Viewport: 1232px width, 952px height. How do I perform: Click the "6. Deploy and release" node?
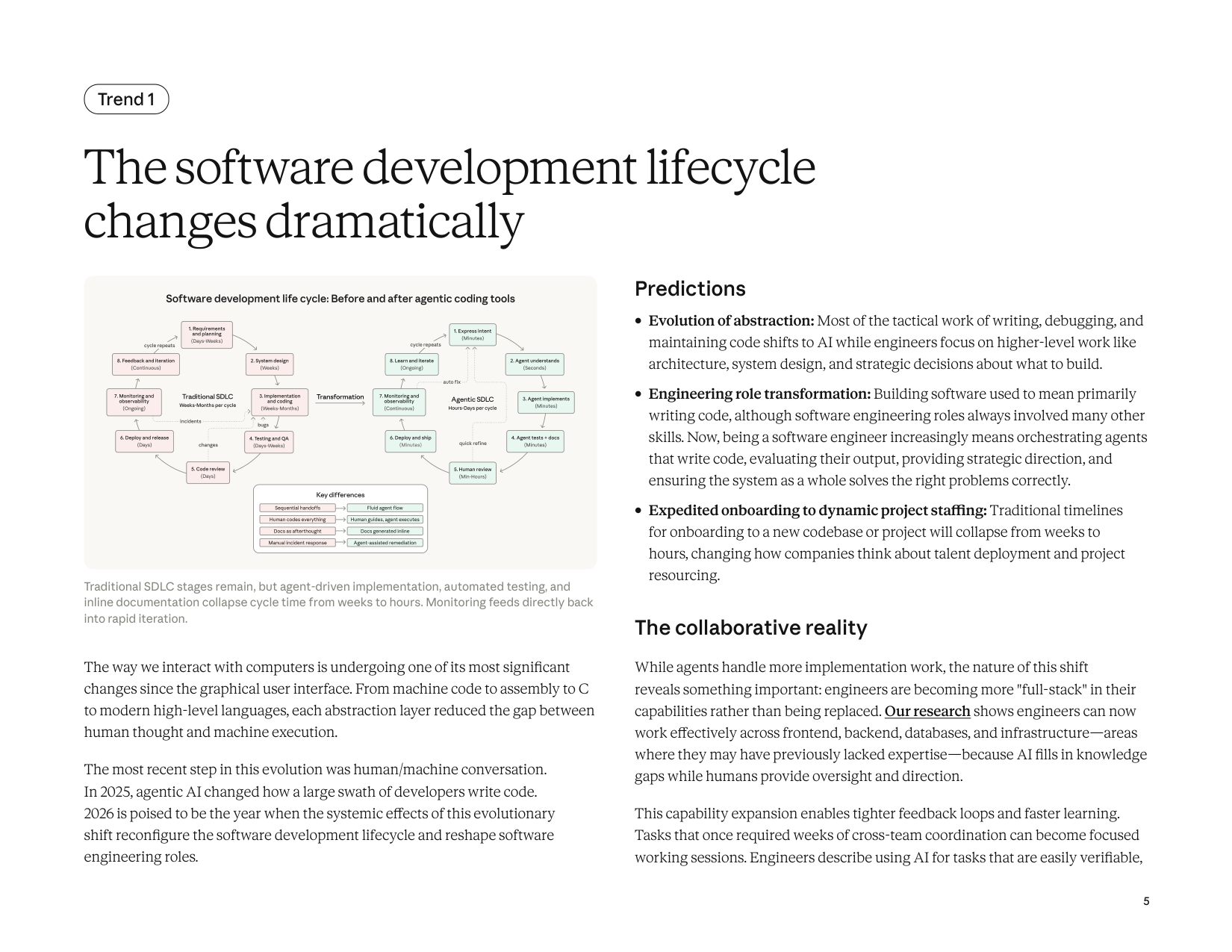click(146, 441)
